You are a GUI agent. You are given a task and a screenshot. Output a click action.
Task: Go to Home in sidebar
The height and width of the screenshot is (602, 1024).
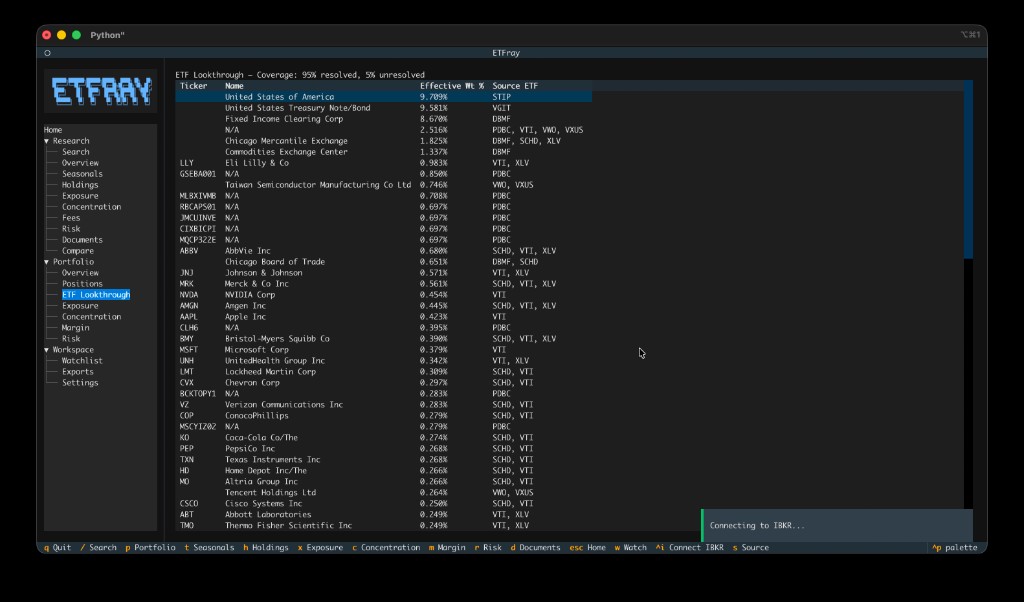click(53, 130)
